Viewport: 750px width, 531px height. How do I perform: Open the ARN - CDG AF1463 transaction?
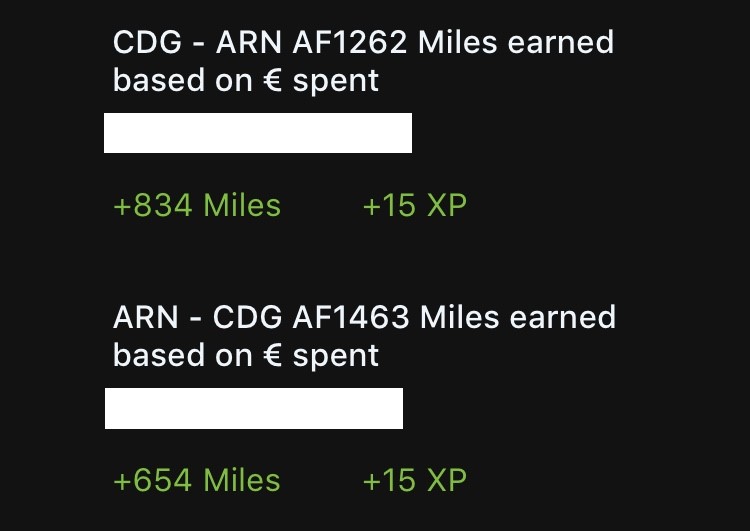[x=364, y=336]
